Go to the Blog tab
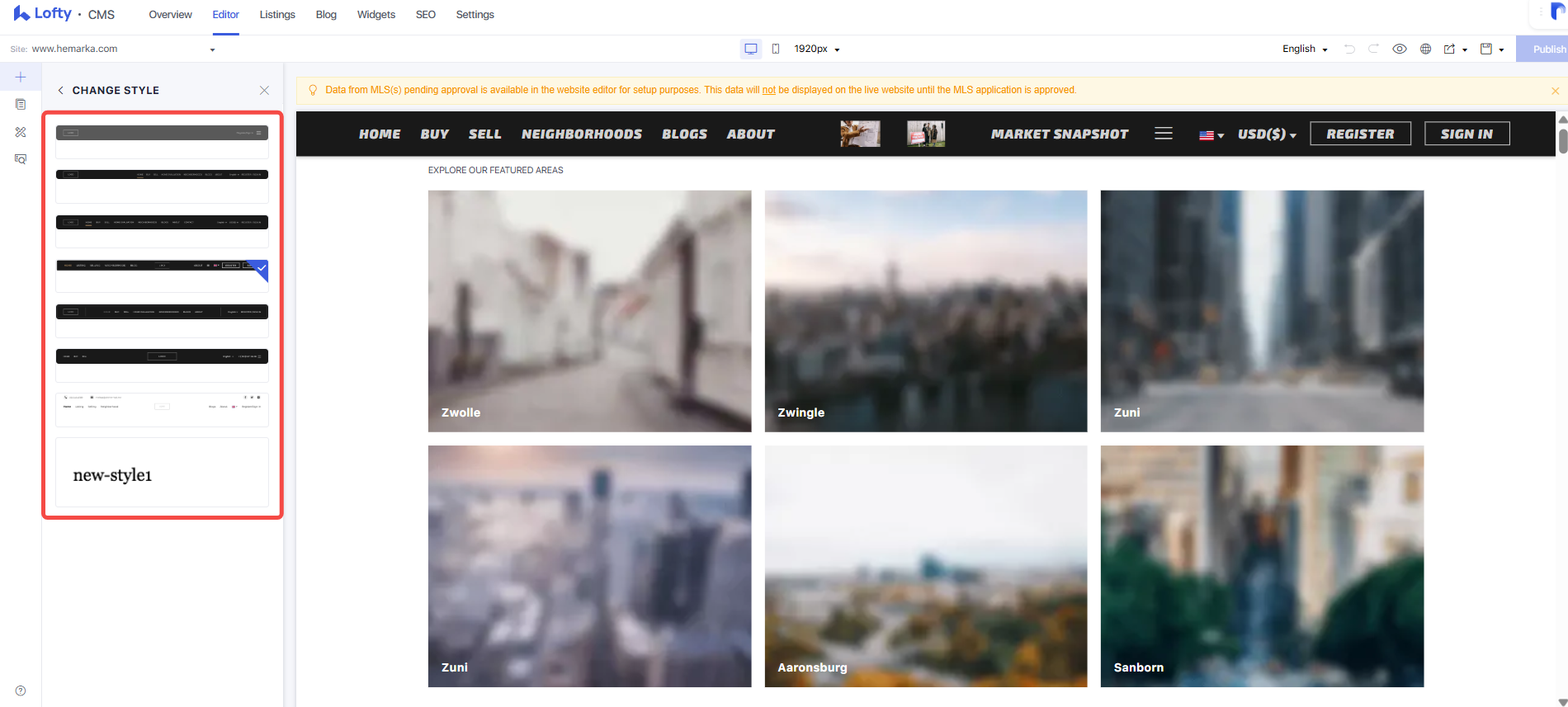Screen dimensions: 1568x707 coord(326,15)
